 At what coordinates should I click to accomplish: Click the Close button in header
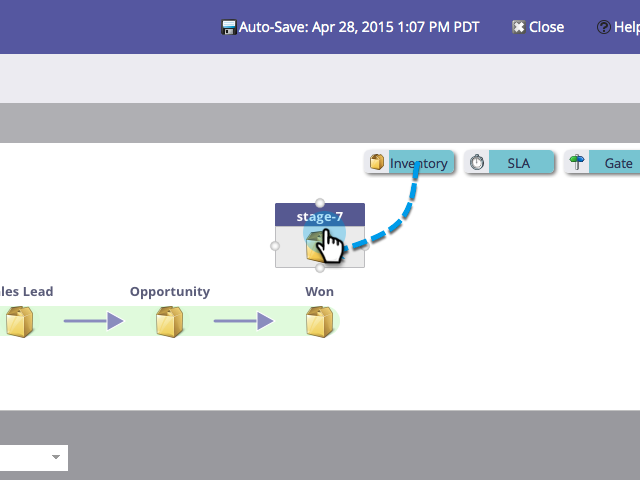(538, 27)
